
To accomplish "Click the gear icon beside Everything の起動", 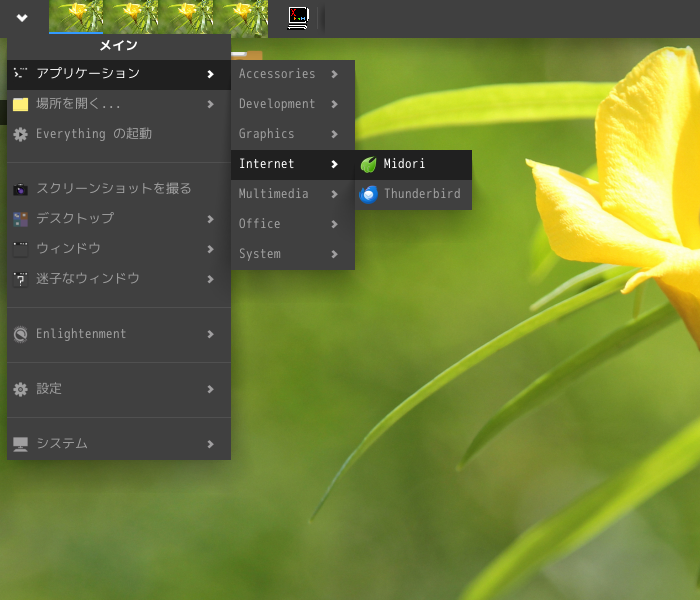I will [x=21, y=134].
